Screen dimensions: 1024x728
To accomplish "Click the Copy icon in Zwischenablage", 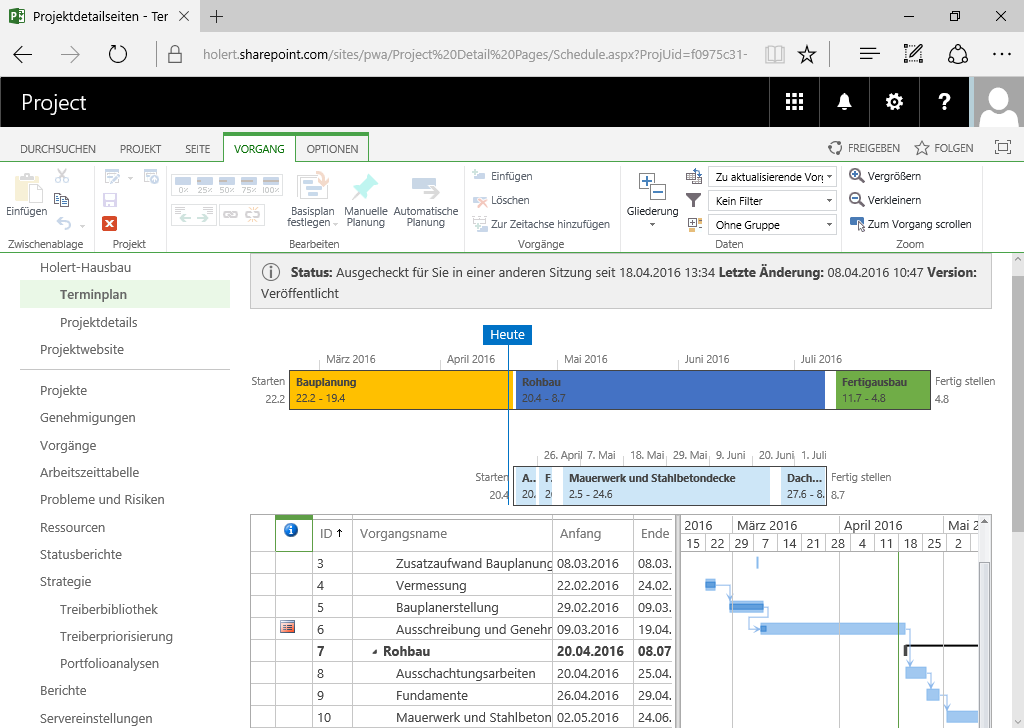I will tap(62, 200).
